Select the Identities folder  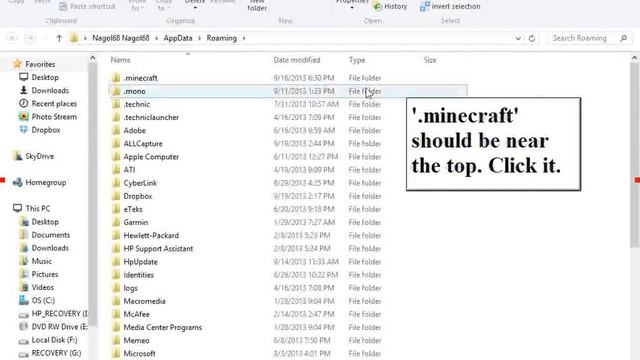(x=139, y=275)
